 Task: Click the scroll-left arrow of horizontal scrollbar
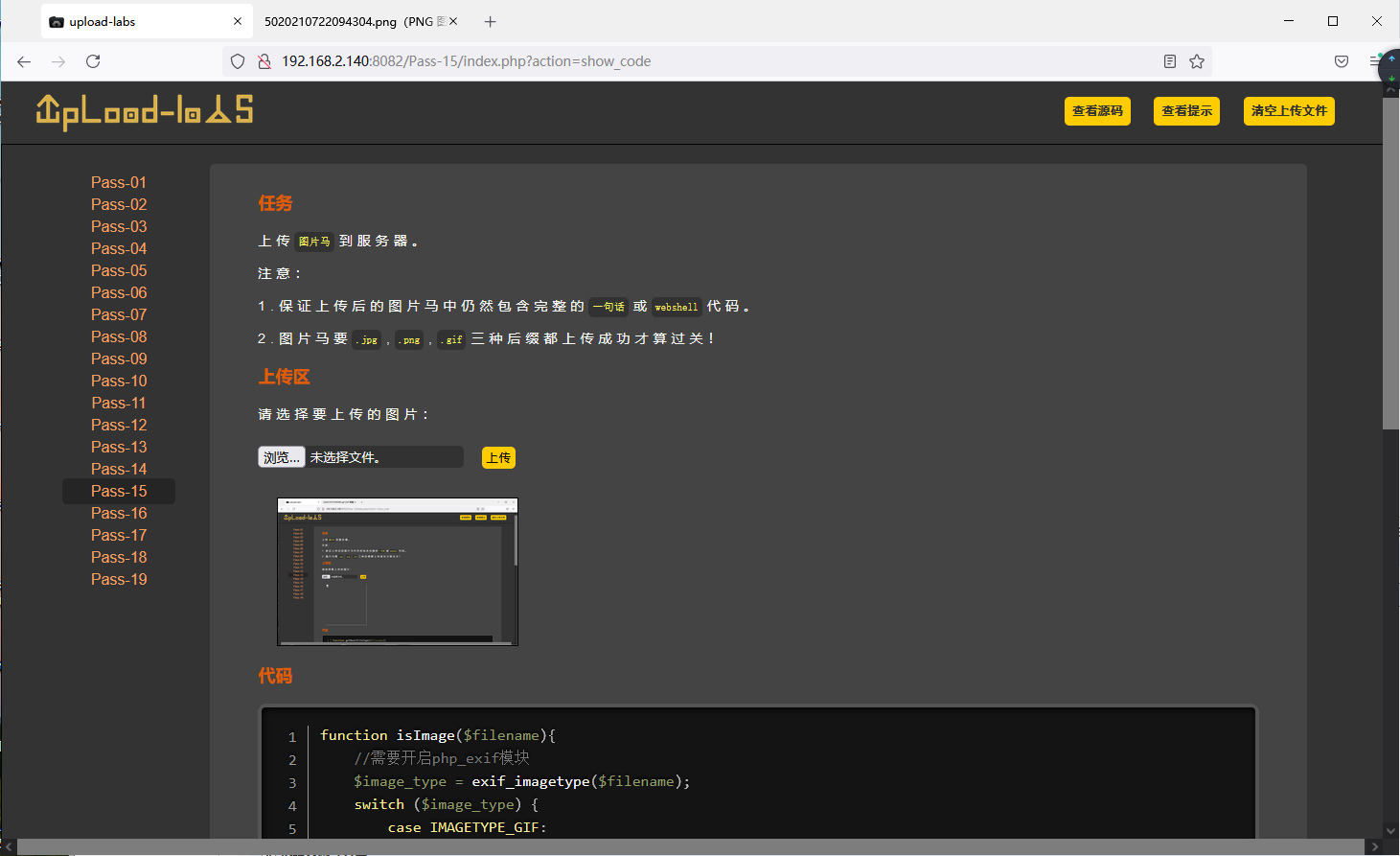point(9,847)
